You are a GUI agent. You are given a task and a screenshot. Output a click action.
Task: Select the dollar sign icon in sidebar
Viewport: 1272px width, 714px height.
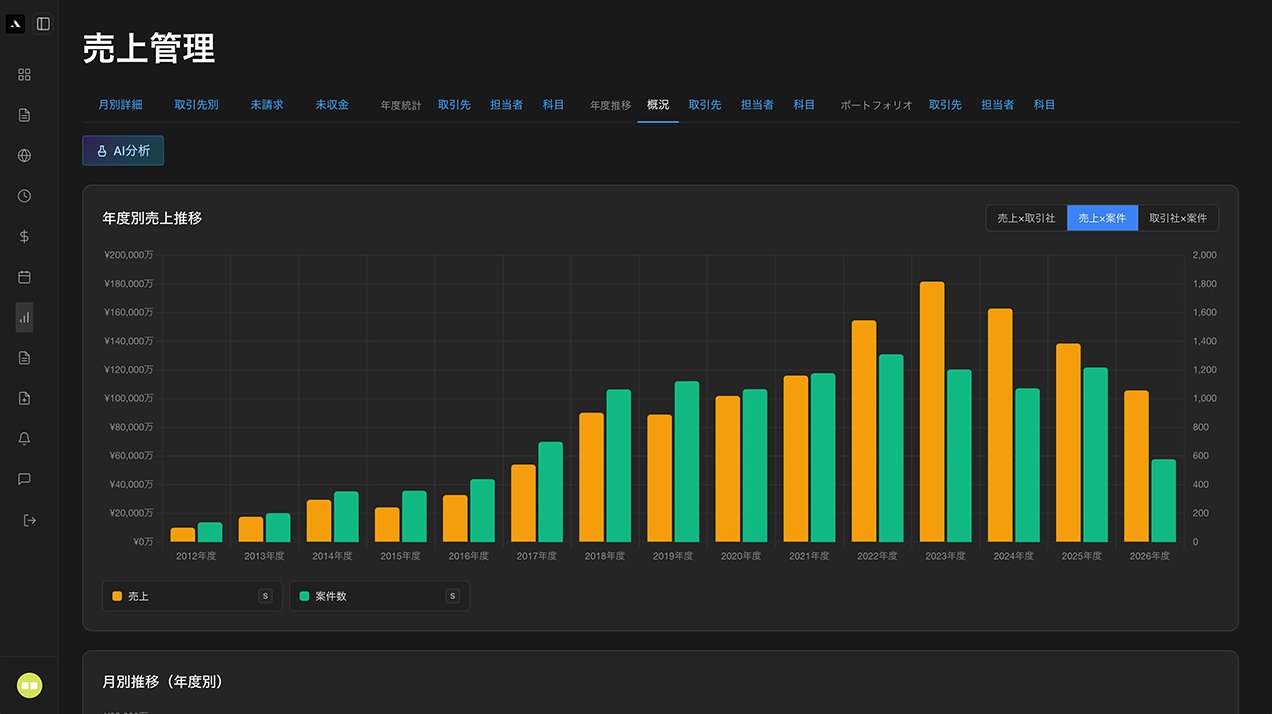(24, 236)
